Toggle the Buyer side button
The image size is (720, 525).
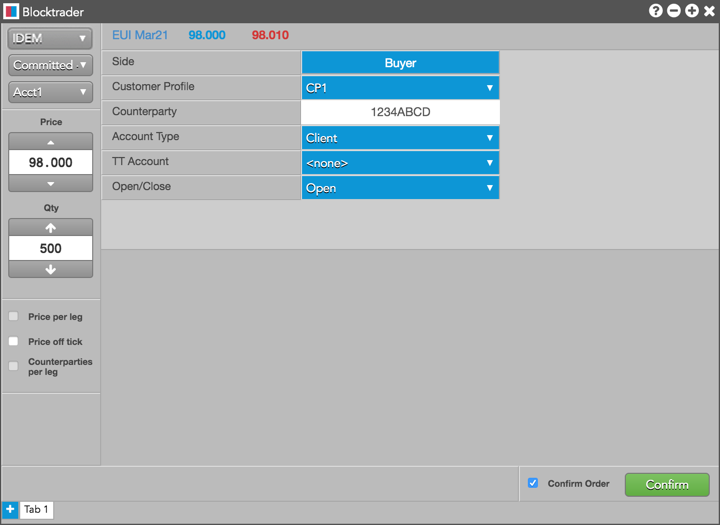[x=400, y=63]
